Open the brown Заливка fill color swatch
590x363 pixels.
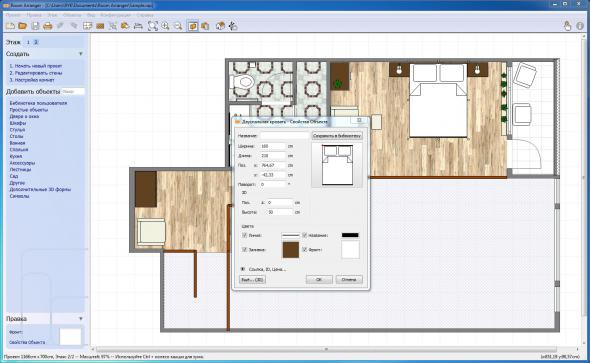[290, 250]
